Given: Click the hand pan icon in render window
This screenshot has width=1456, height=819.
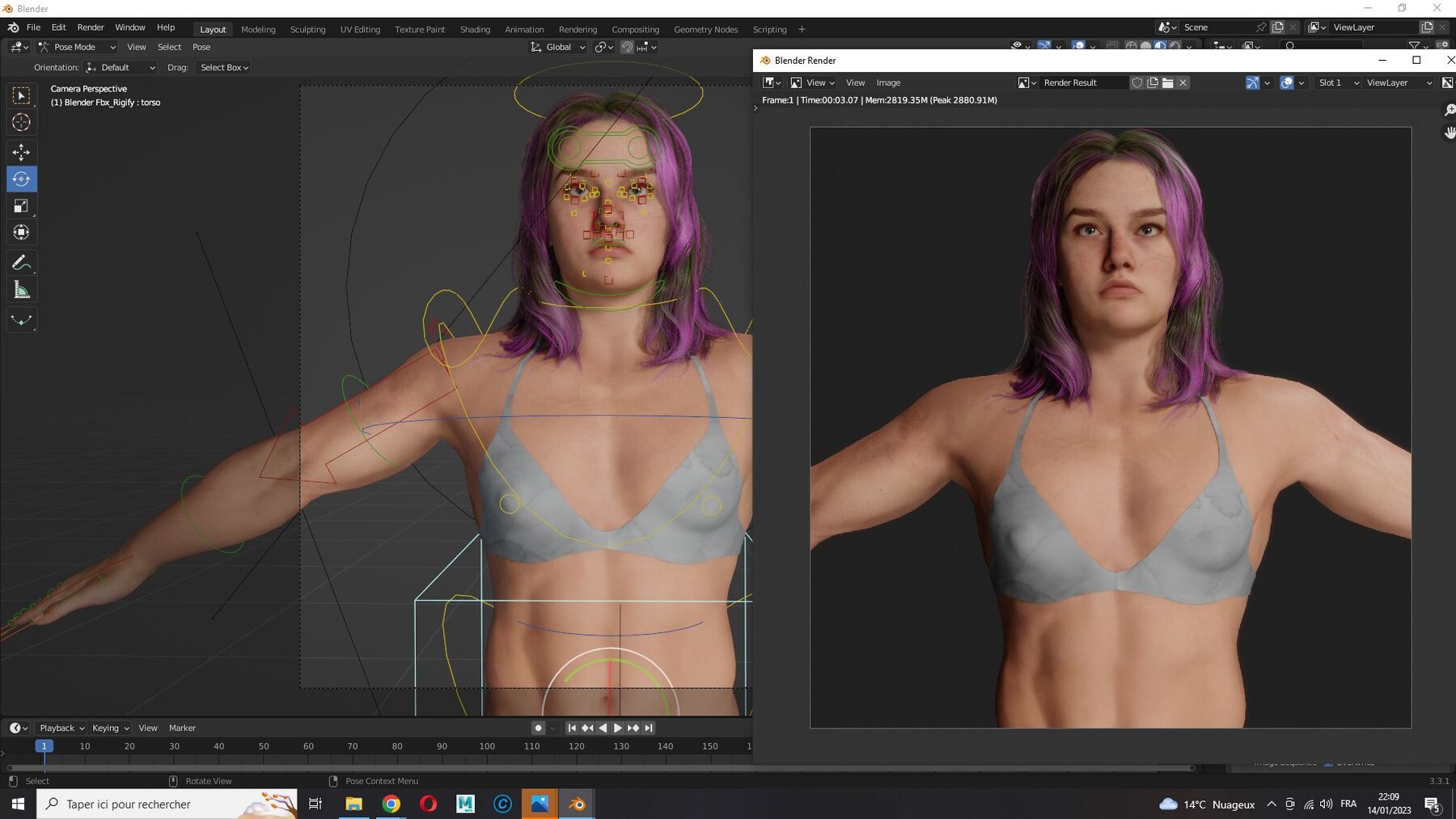Looking at the screenshot, I should (1450, 133).
